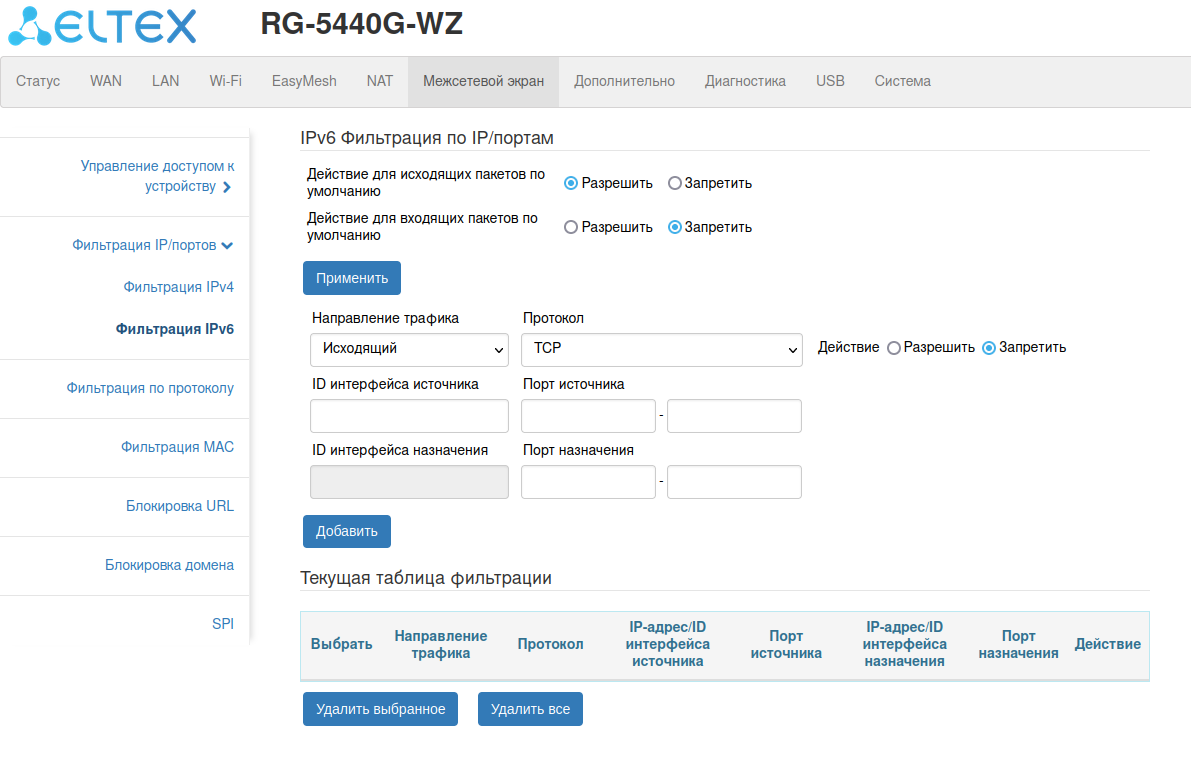This screenshot has height=757, width=1191.
Task: Expand the Управление доступом к устройству chevron
Action: (227, 187)
